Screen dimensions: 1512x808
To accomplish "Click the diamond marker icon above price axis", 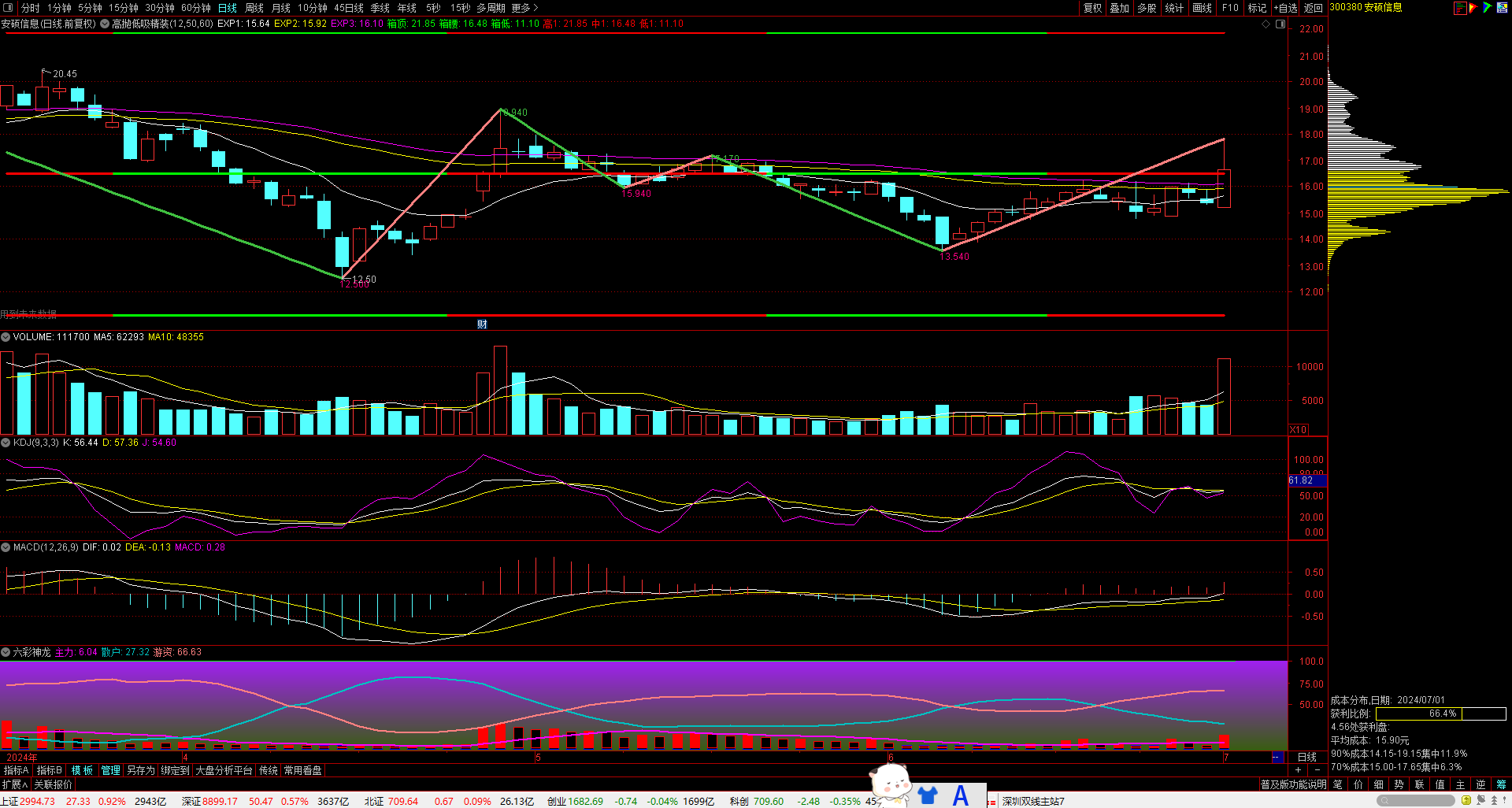I will coord(1266,24).
